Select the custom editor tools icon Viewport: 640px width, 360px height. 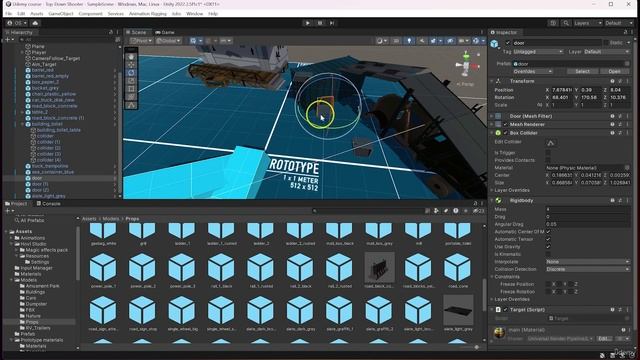pos(131,105)
